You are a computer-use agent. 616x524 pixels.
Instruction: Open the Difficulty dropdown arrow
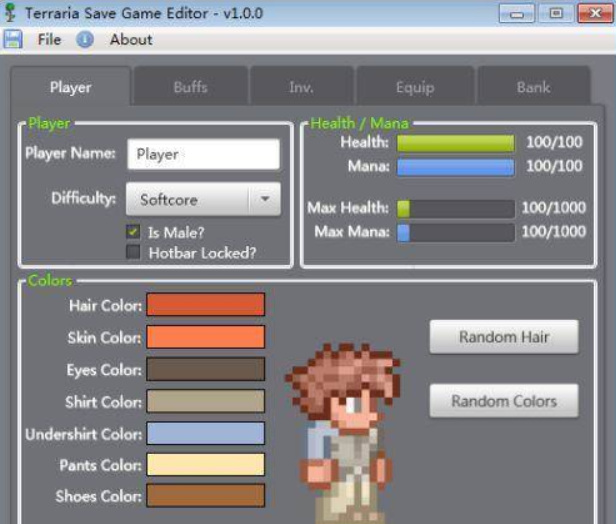pyautogui.click(x=264, y=199)
